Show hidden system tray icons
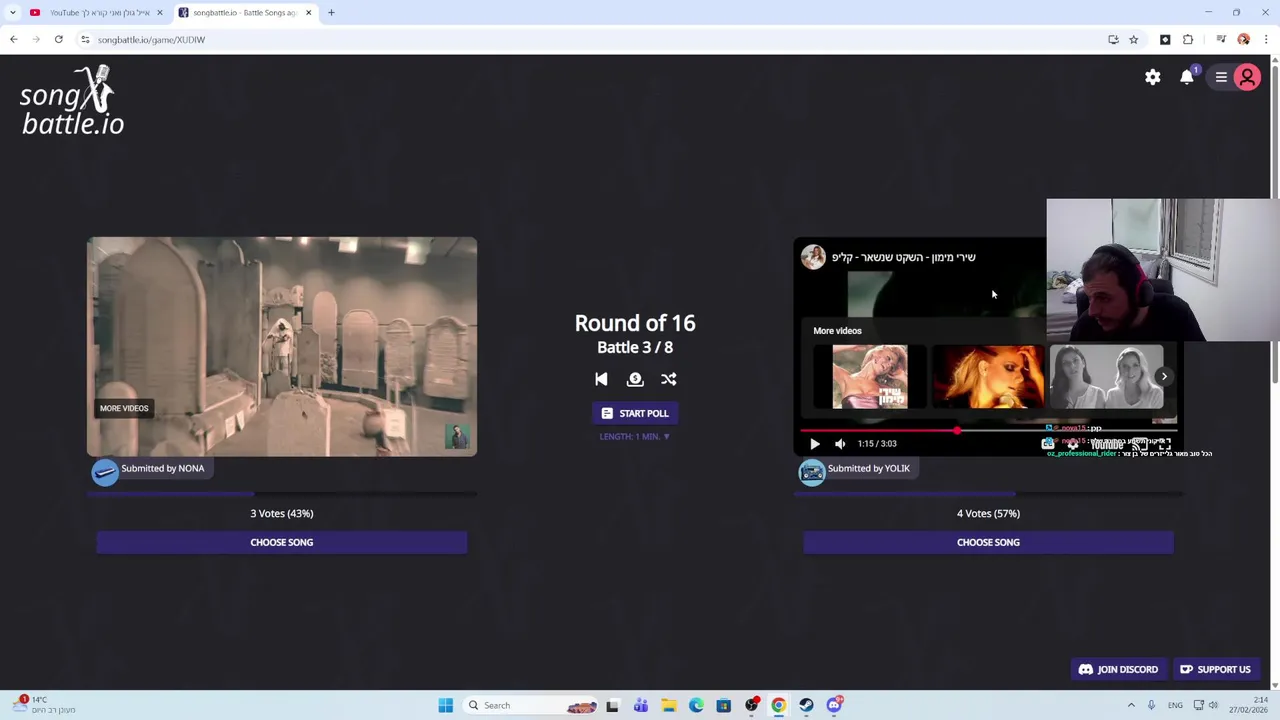1280x720 pixels. [x=1131, y=705]
